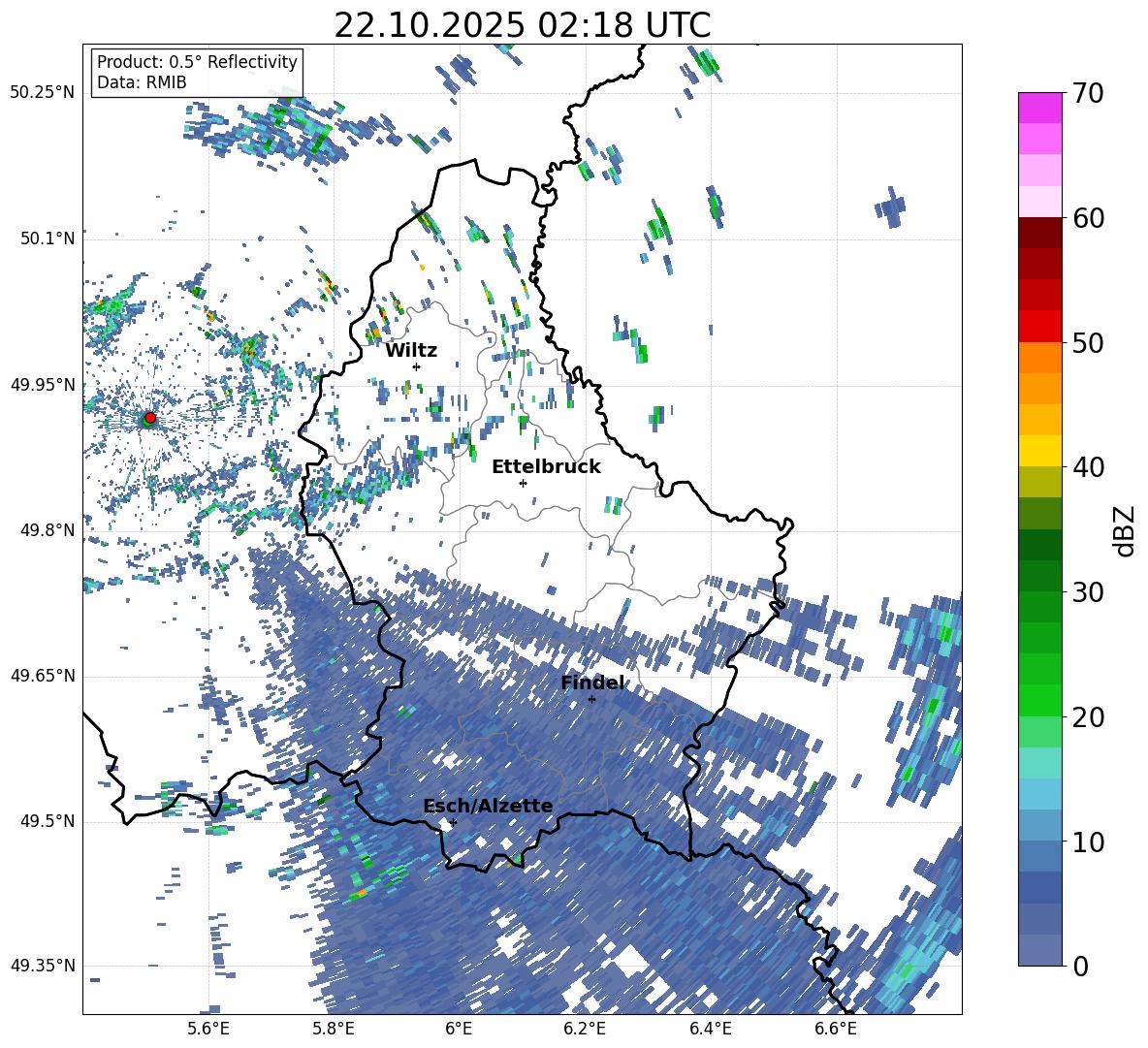
Task: Click the Ettelbruck location cross marker
Action: (x=523, y=483)
